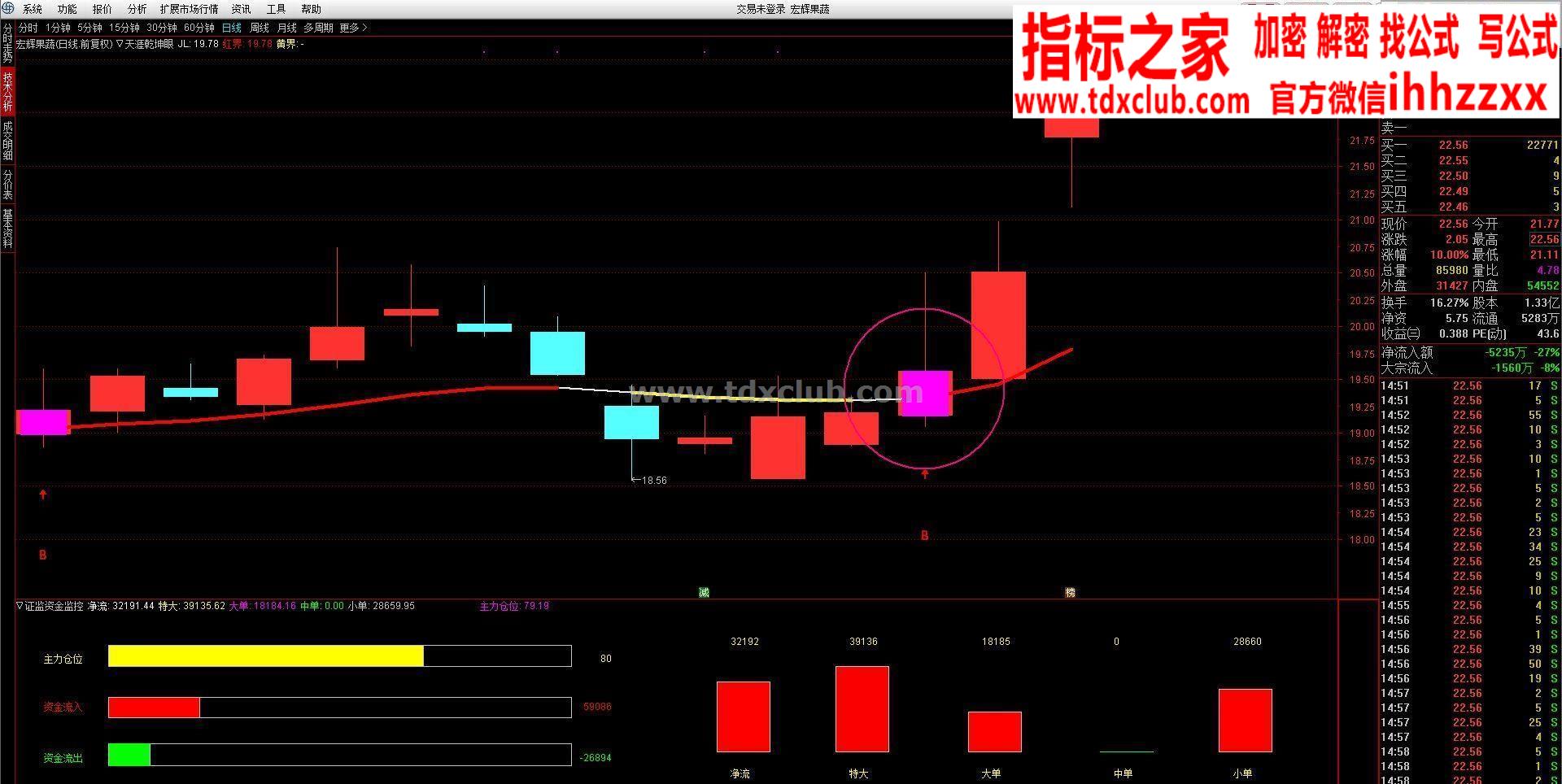Switch chart period to 30分钟
Screen dimensions: 1562x784
pyautogui.click(x=162, y=28)
